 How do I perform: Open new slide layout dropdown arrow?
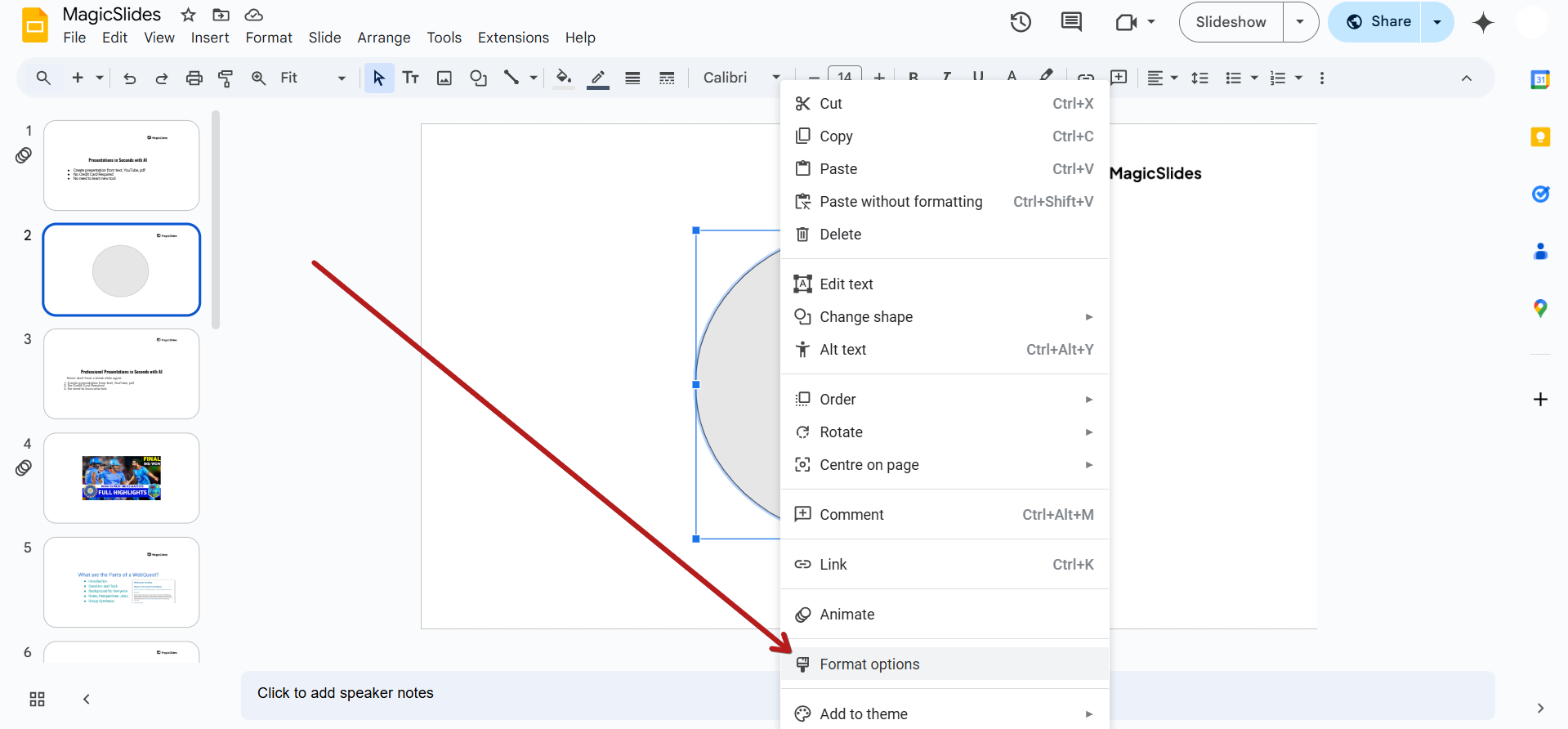100,78
